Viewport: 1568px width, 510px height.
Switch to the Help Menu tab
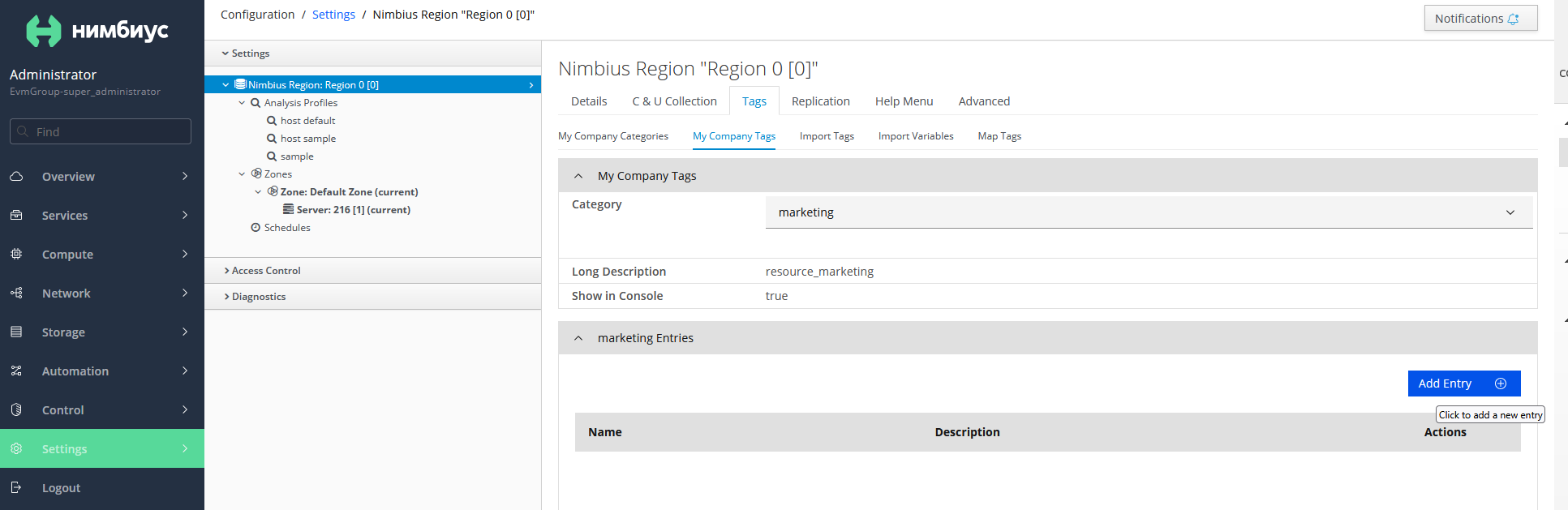click(x=904, y=101)
